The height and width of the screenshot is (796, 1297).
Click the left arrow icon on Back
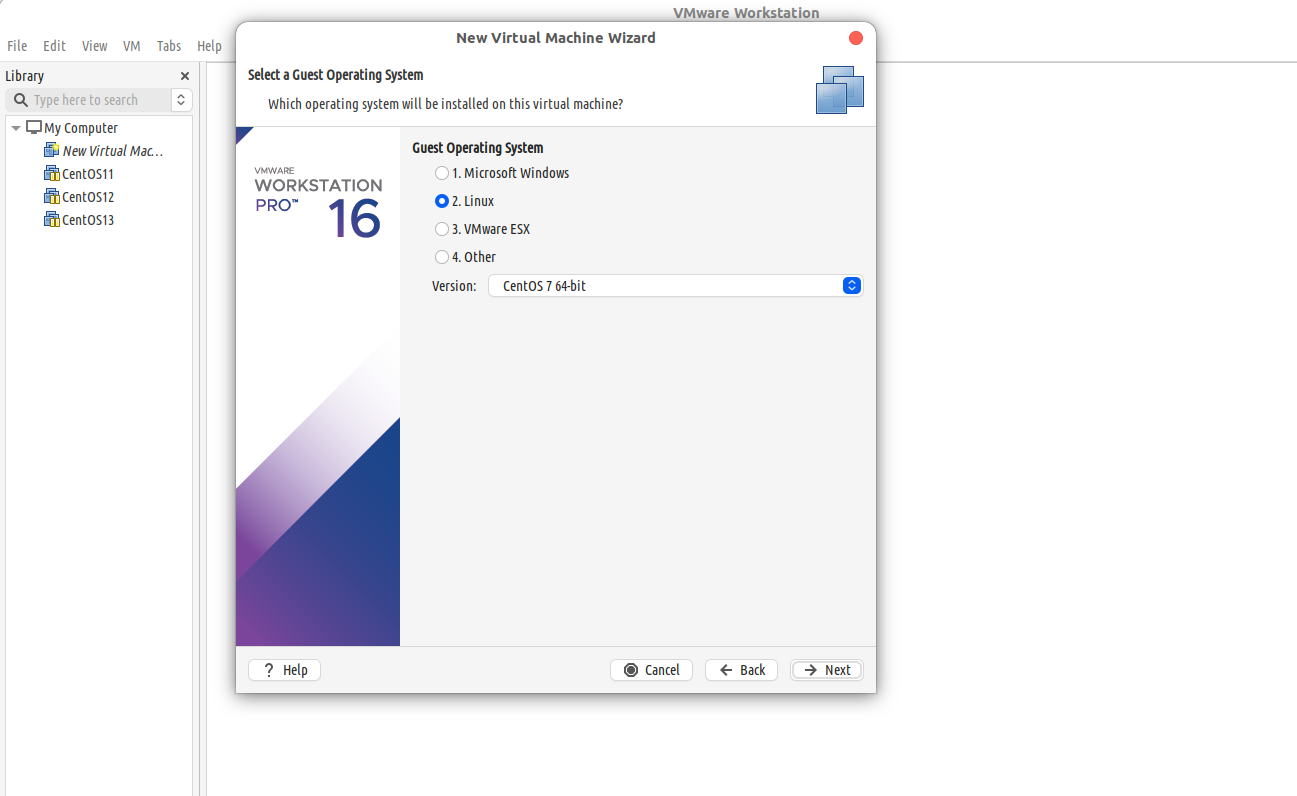[x=727, y=670]
